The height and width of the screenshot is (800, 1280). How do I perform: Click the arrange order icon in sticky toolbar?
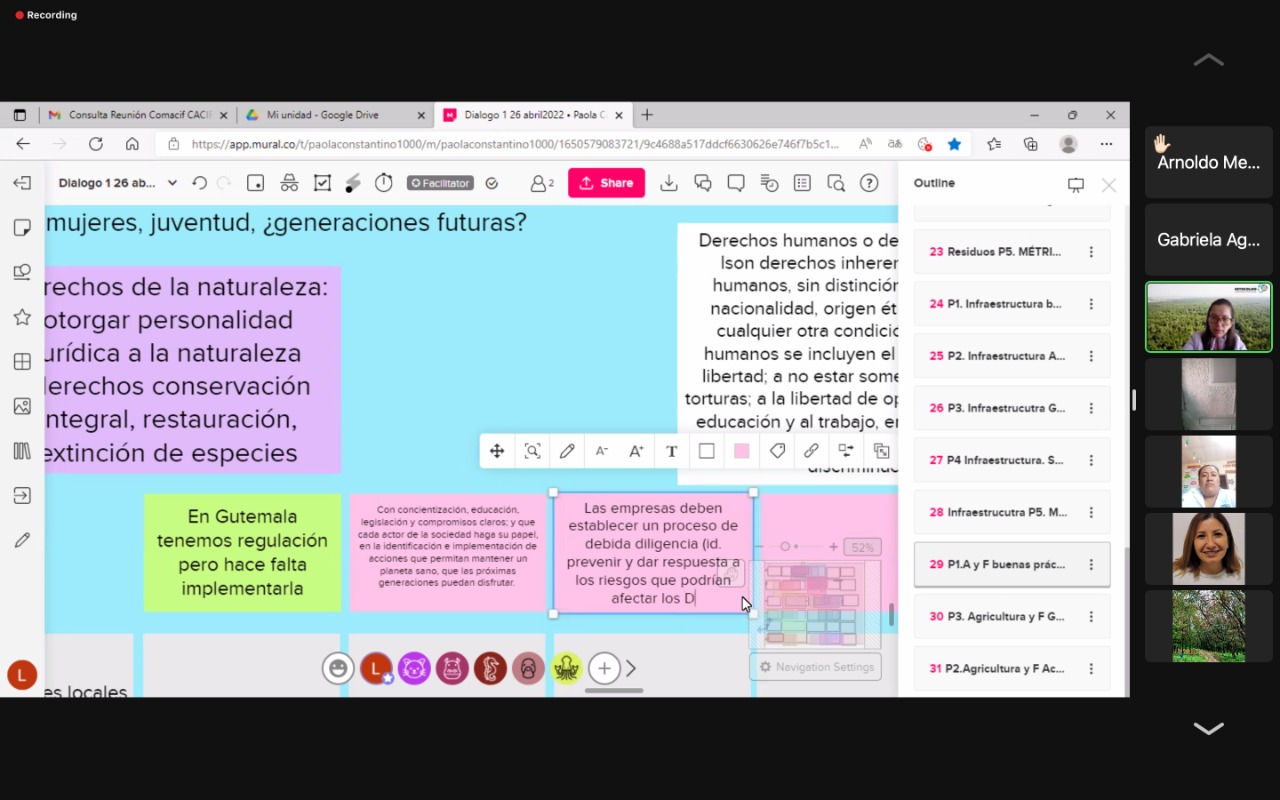(x=881, y=451)
